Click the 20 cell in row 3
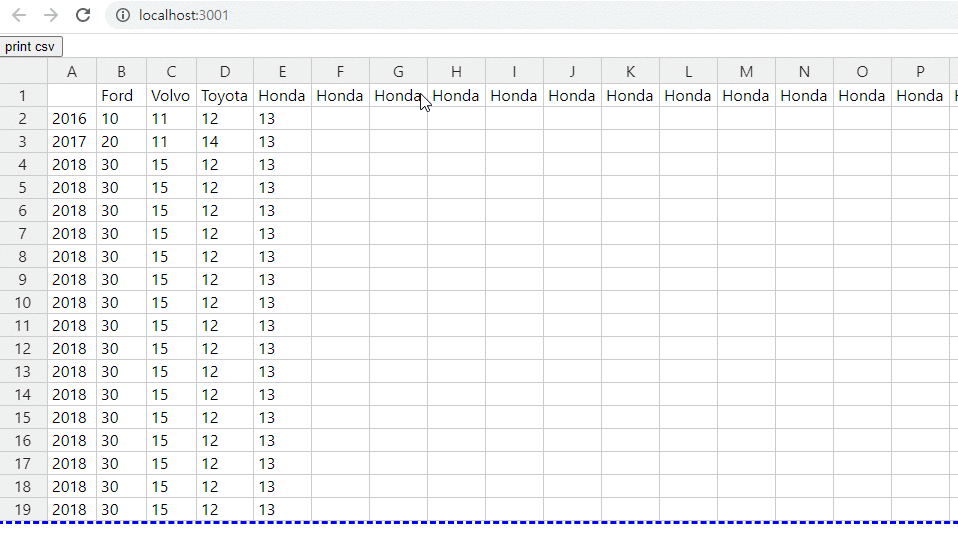Viewport: 958px width, 540px height. [122, 142]
